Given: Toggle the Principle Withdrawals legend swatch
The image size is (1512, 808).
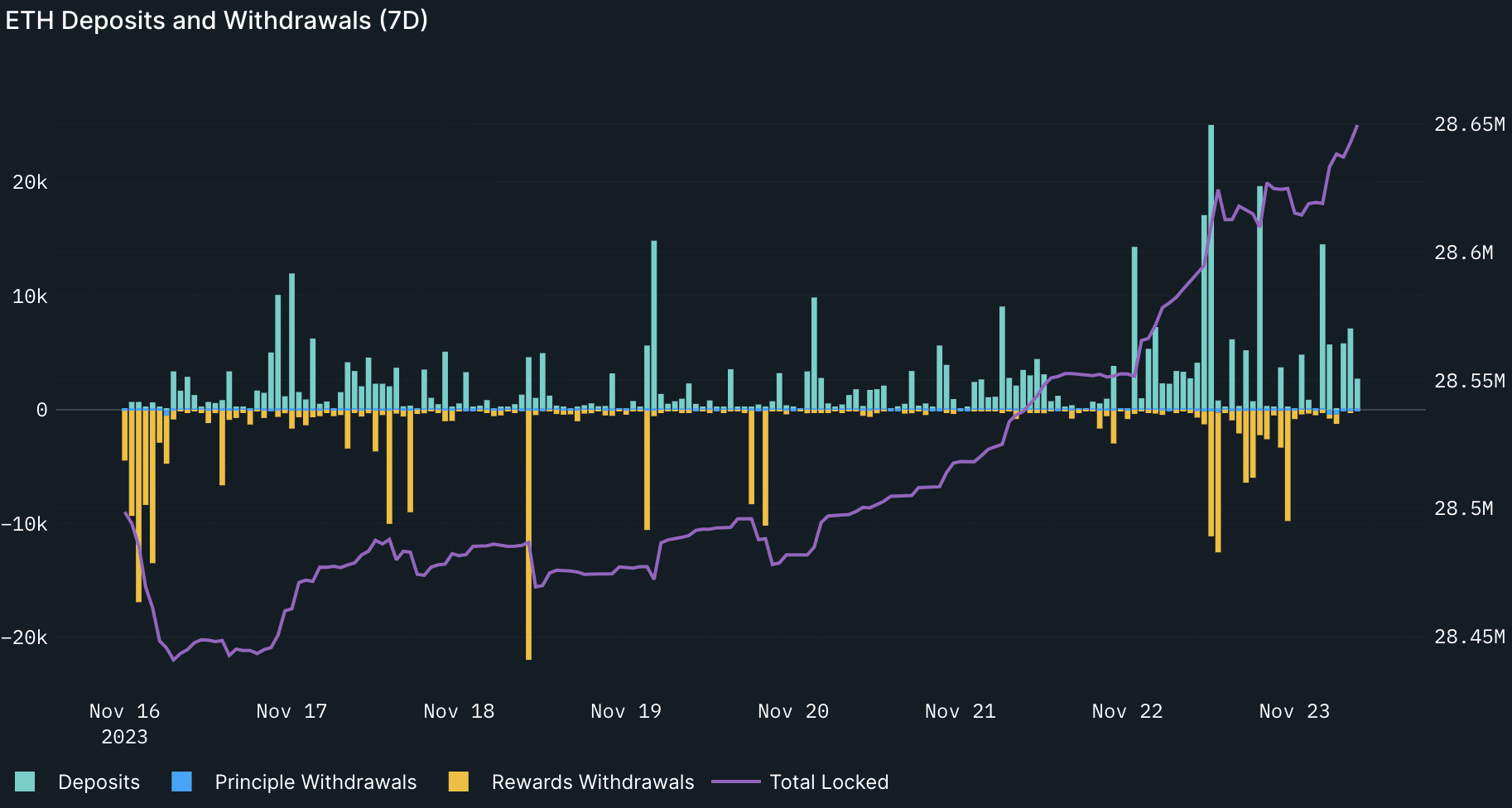Looking at the screenshot, I should click(181, 782).
